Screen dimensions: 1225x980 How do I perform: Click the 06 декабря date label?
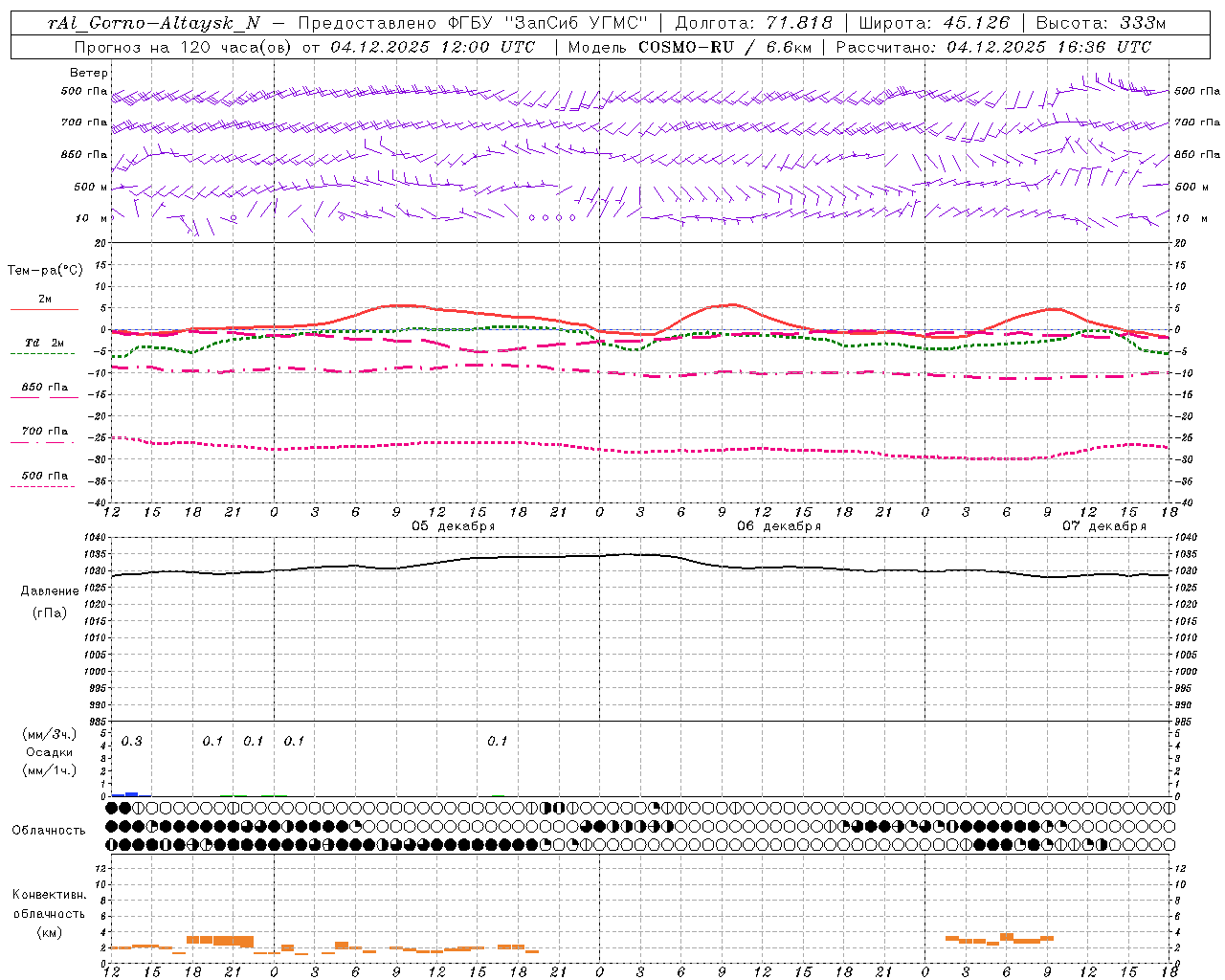pyautogui.click(x=779, y=526)
